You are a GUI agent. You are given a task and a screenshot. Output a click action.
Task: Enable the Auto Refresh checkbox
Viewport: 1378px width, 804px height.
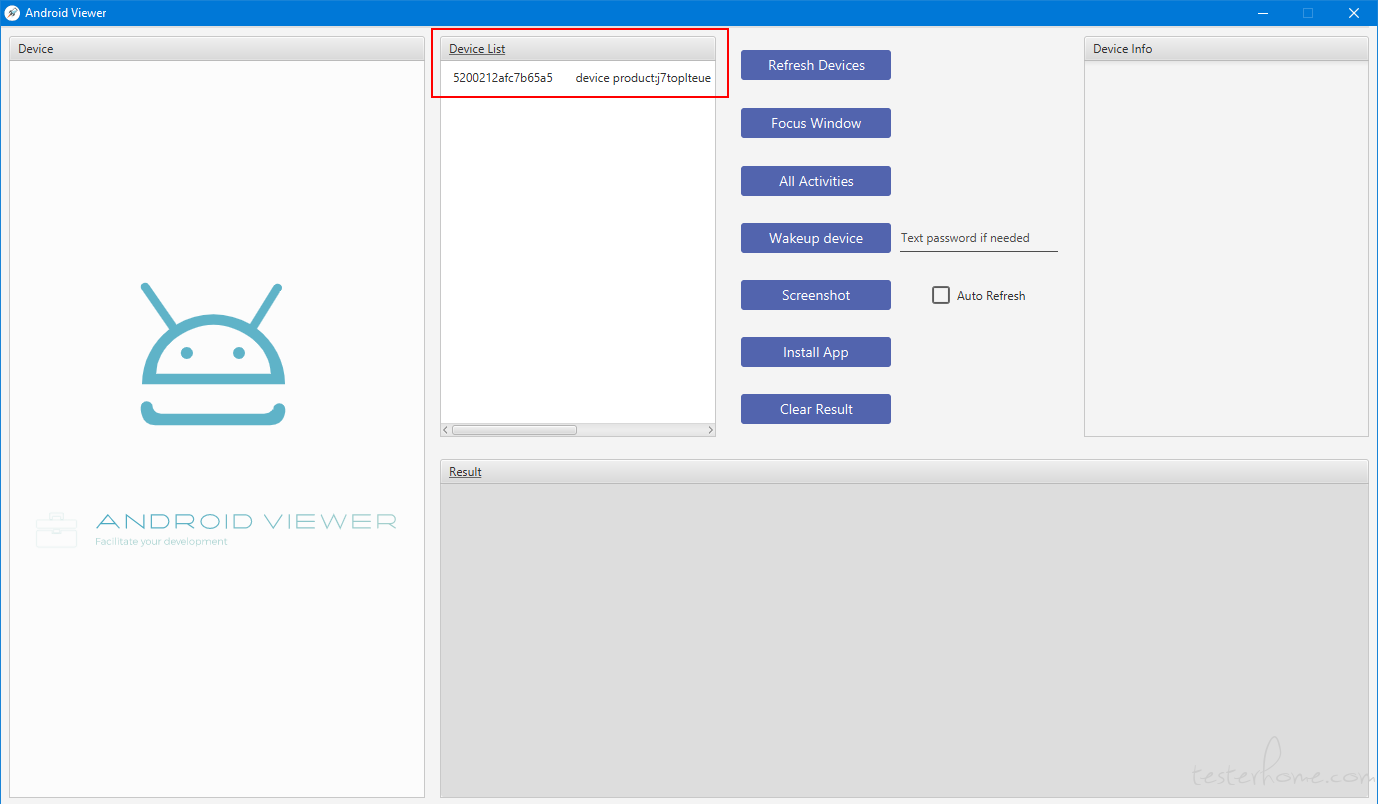(x=941, y=295)
